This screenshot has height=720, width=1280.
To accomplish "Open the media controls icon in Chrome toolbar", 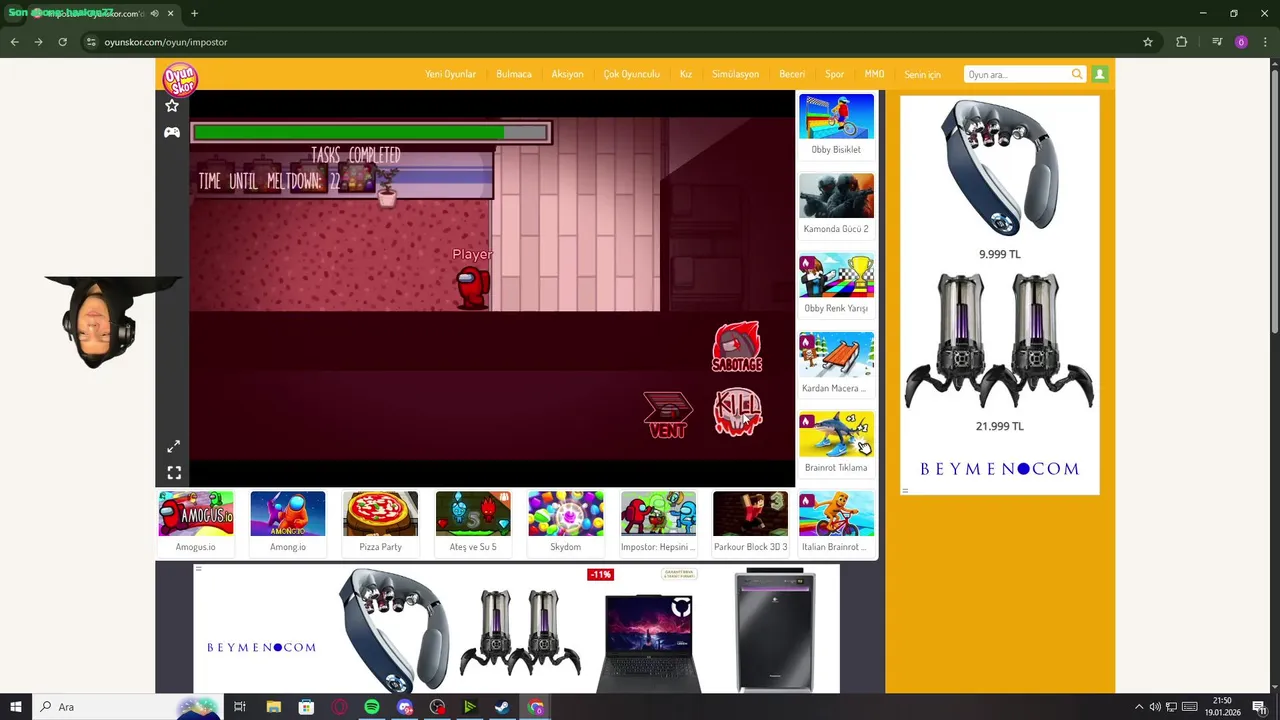I will 1217,42.
